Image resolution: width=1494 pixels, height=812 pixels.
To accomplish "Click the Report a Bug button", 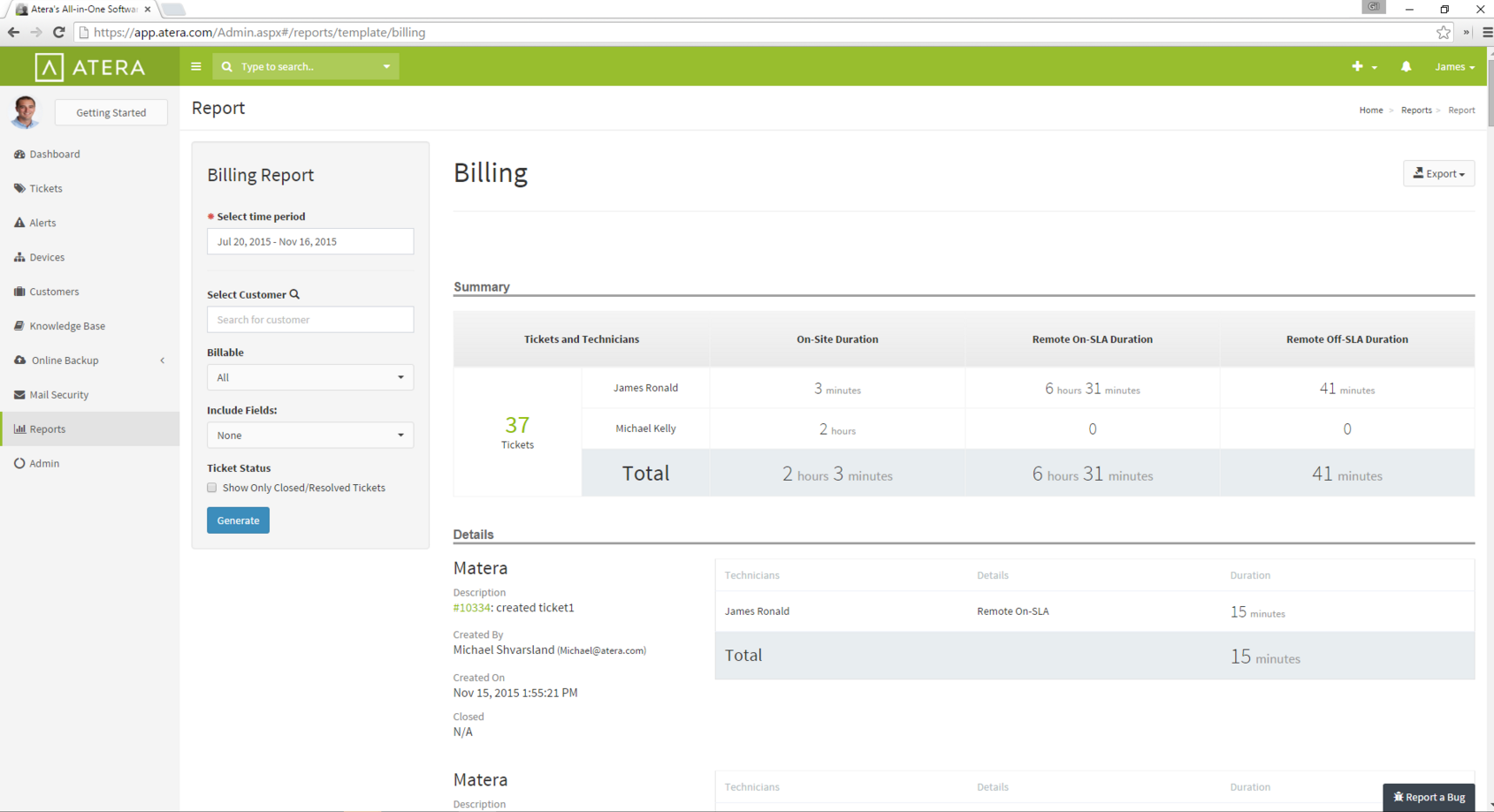I will tap(1429, 797).
